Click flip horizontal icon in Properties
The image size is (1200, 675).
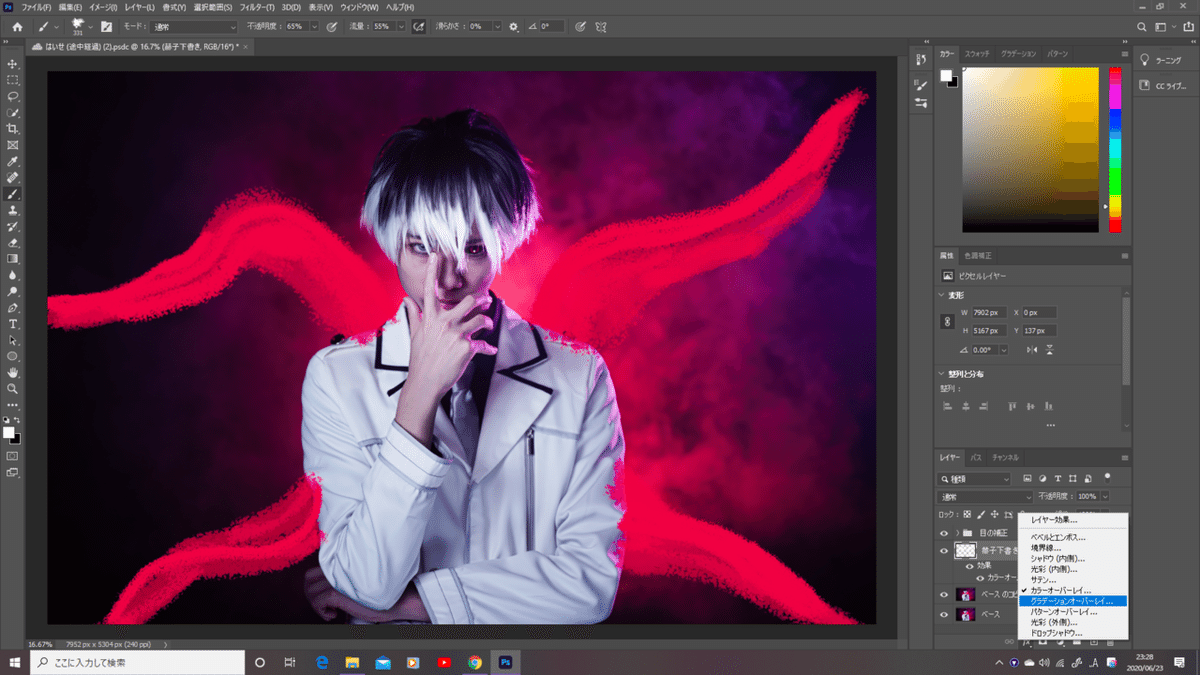click(x=1032, y=350)
